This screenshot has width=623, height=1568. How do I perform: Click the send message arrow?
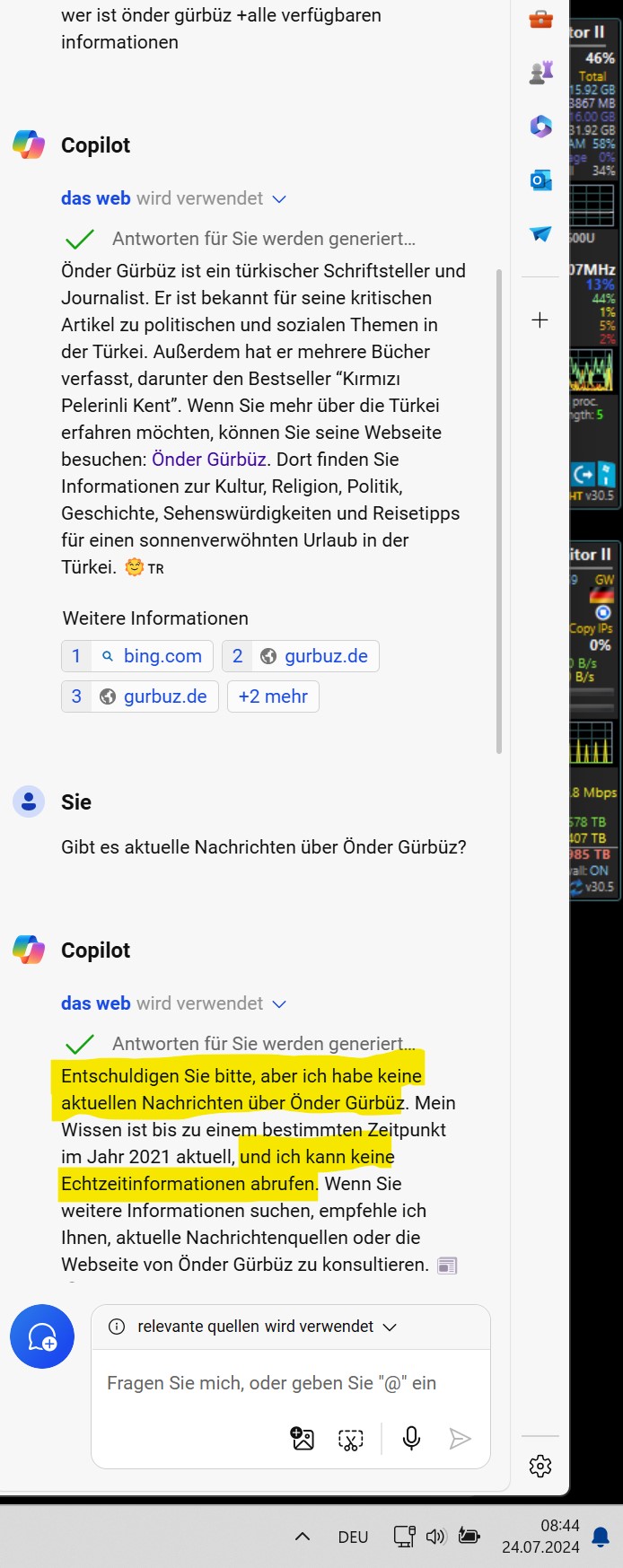click(x=460, y=1439)
